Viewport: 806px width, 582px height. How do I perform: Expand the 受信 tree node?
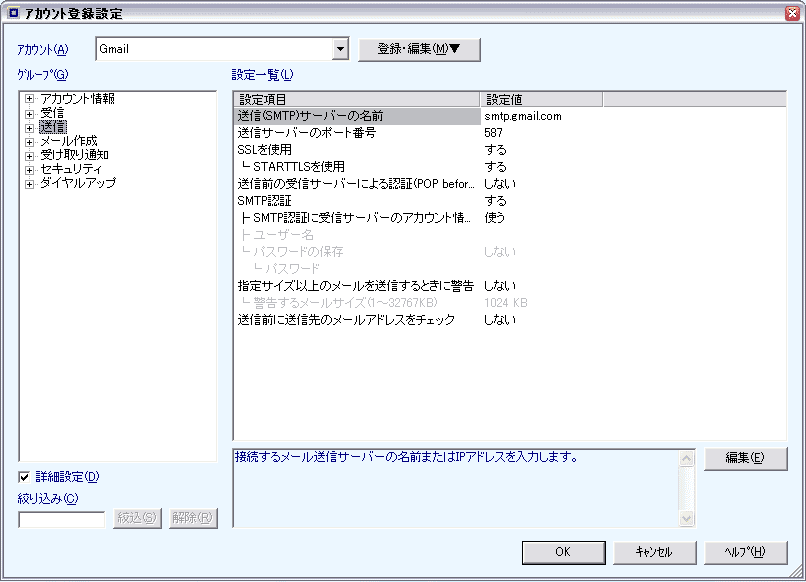tap(29, 113)
